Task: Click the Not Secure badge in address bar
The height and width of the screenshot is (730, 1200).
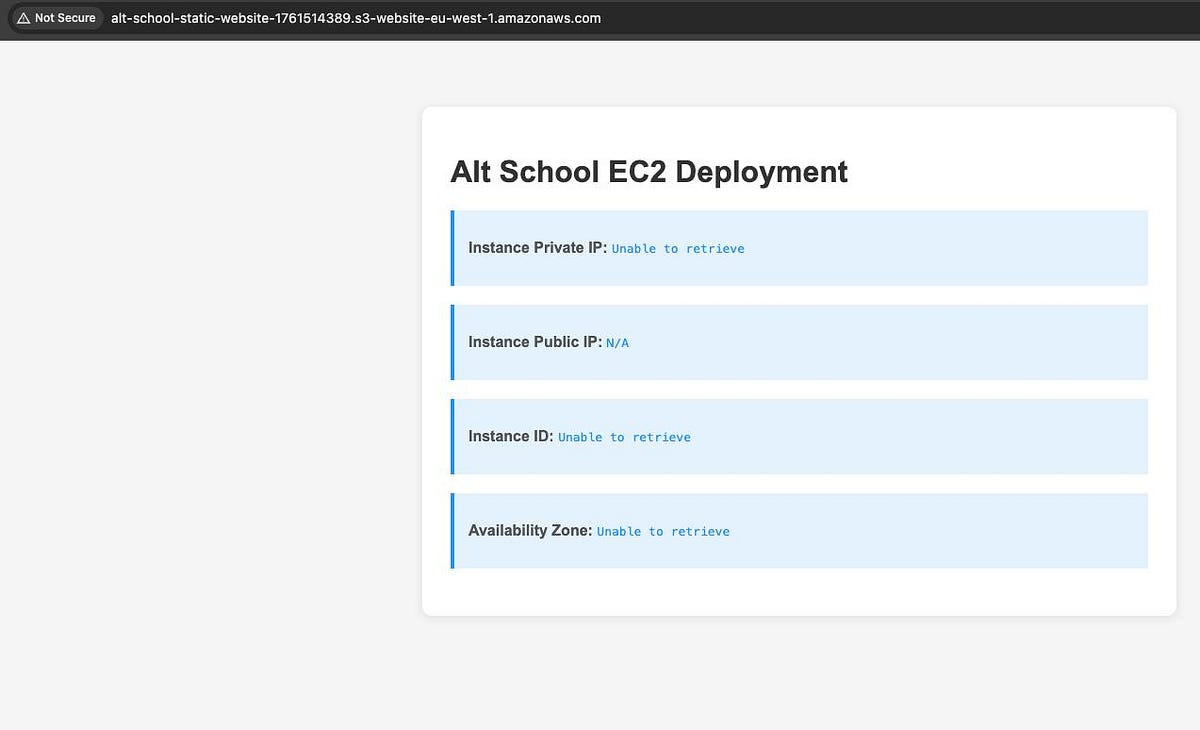Action: [x=56, y=17]
